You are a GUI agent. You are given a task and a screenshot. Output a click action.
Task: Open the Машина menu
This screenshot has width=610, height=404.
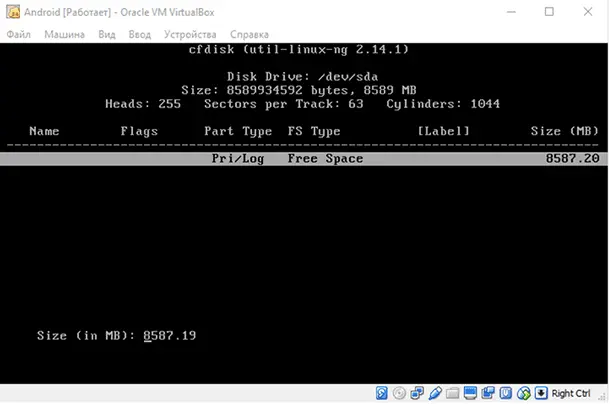pyautogui.click(x=65, y=35)
